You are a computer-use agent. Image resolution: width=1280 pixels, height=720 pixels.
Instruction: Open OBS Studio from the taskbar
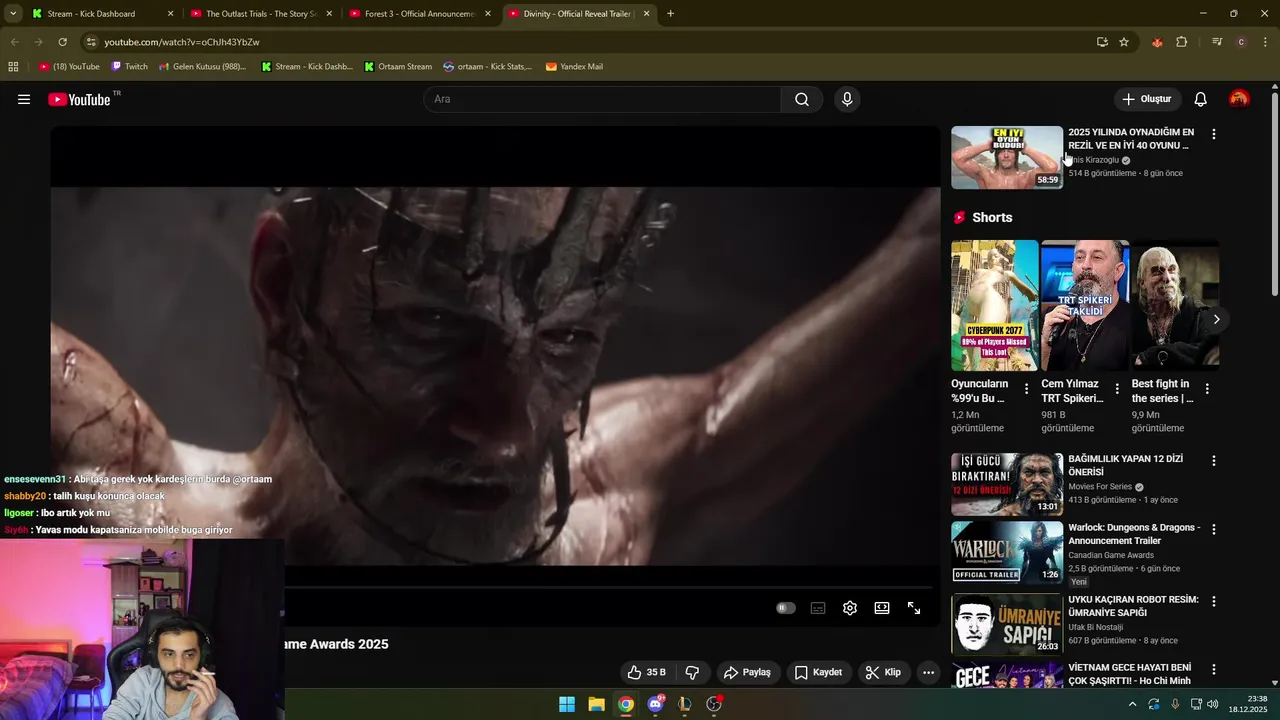[x=714, y=704]
